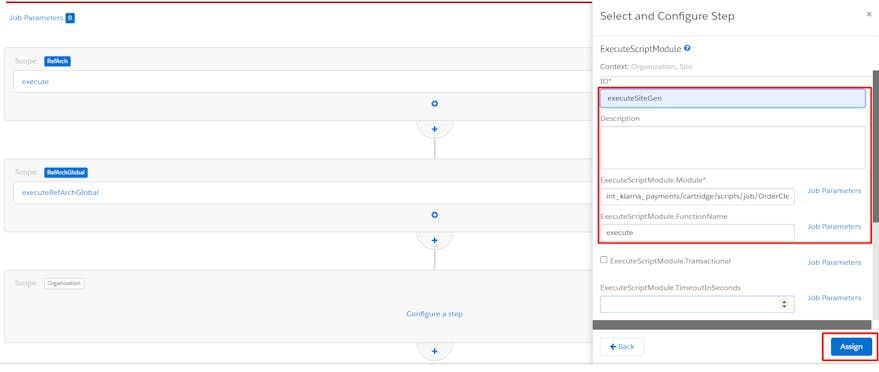Click the TimeoutInSeconds spinner arrows

pyautogui.click(x=784, y=304)
